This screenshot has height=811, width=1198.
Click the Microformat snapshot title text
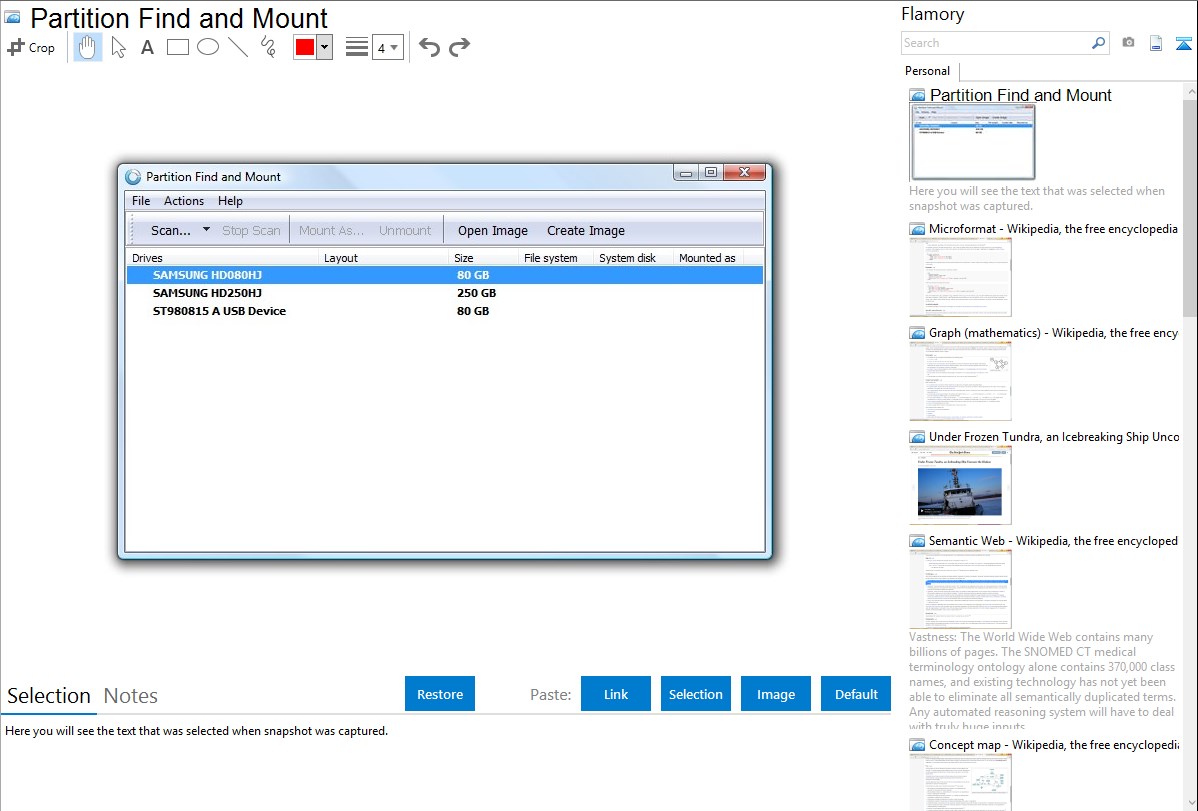click(1053, 229)
